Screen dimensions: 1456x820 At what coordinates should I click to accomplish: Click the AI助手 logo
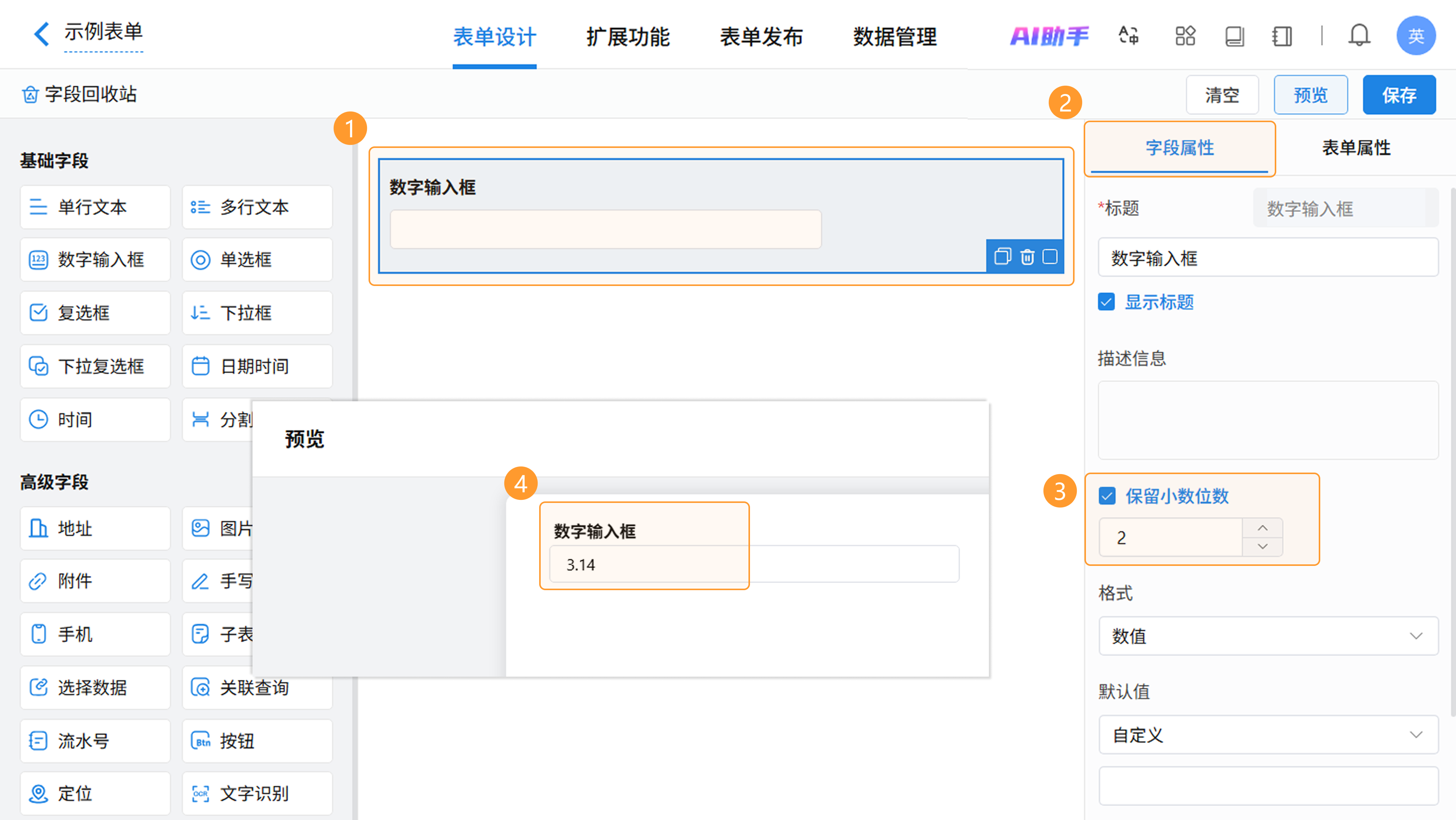coord(1049,36)
